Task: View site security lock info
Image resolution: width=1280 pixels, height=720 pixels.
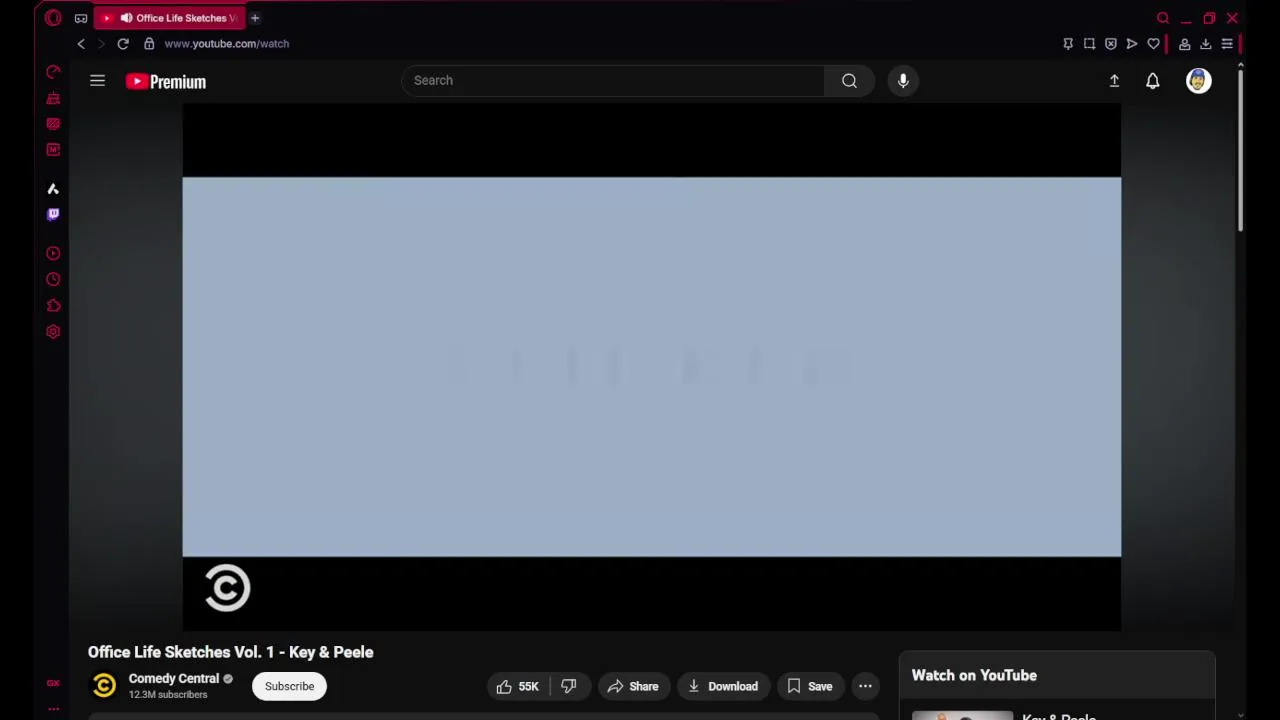Action: coord(149,44)
